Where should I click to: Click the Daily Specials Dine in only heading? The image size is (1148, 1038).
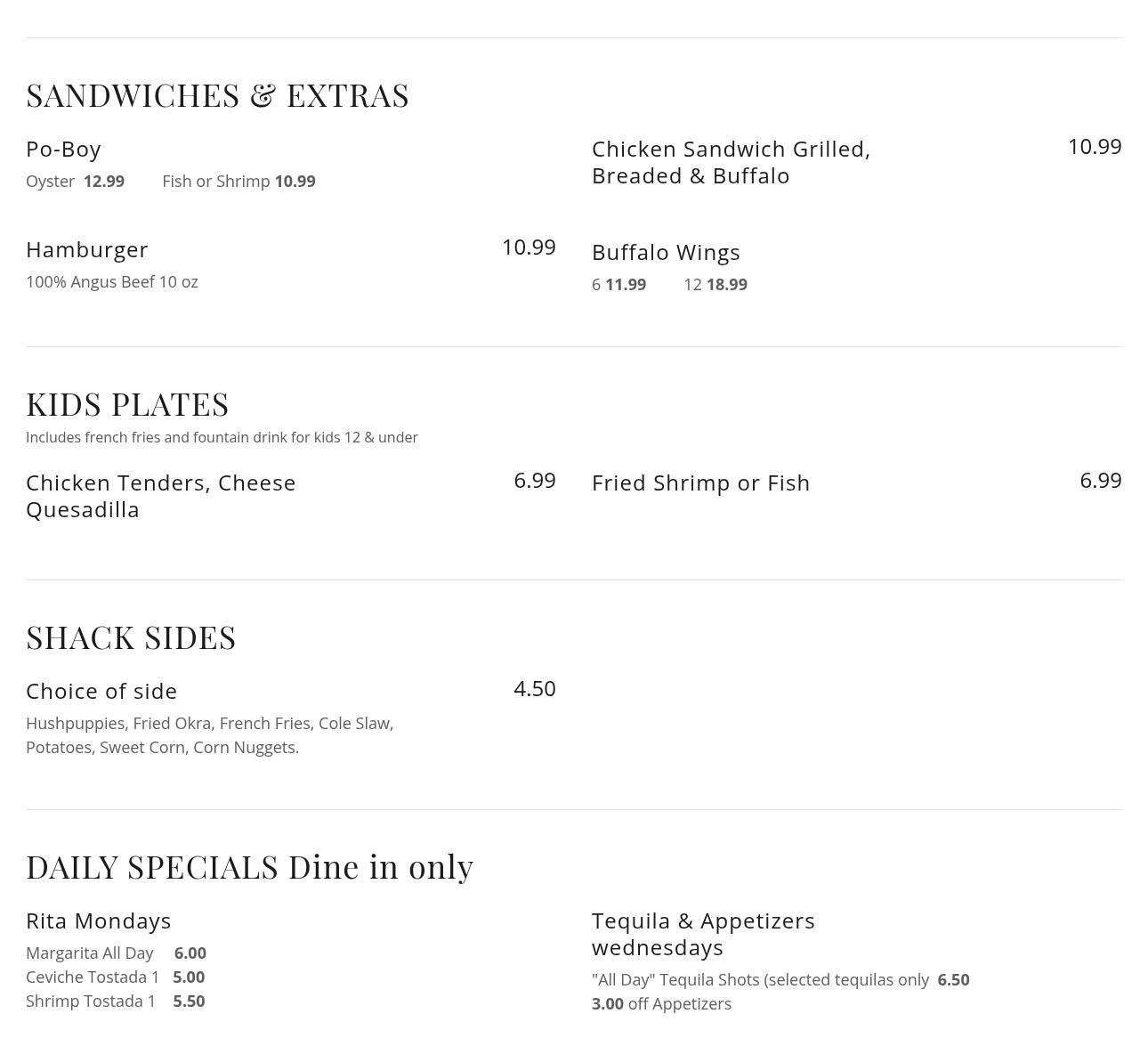click(x=249, y=867)
